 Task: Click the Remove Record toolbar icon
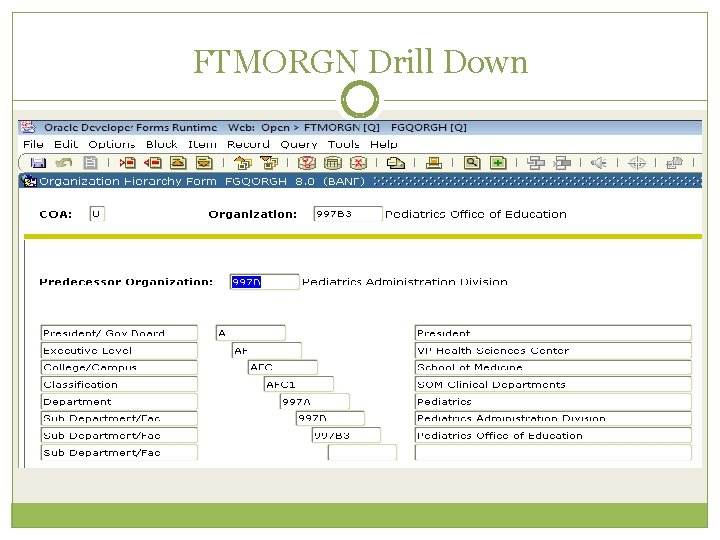click(x=153, y=163)
